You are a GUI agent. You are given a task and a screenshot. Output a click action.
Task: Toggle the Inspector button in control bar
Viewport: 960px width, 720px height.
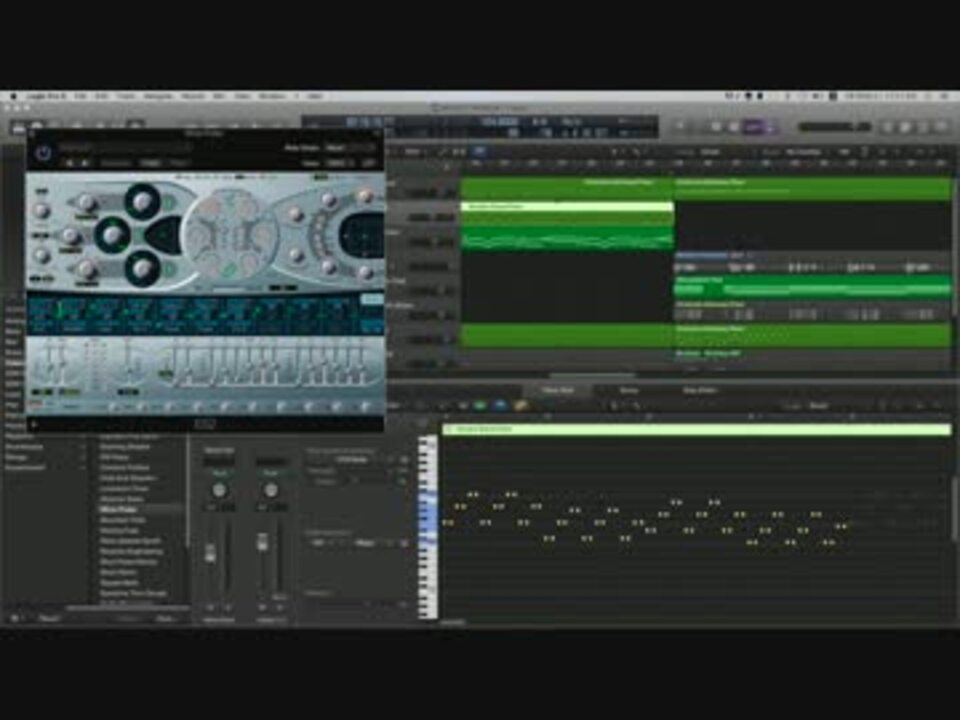(37, 127)
